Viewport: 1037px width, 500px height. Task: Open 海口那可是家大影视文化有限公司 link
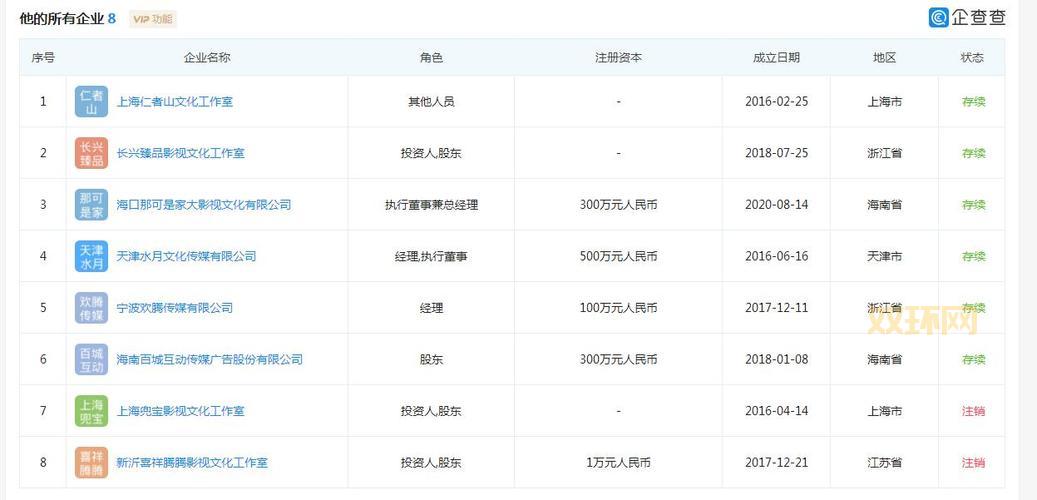pos(204,205)
